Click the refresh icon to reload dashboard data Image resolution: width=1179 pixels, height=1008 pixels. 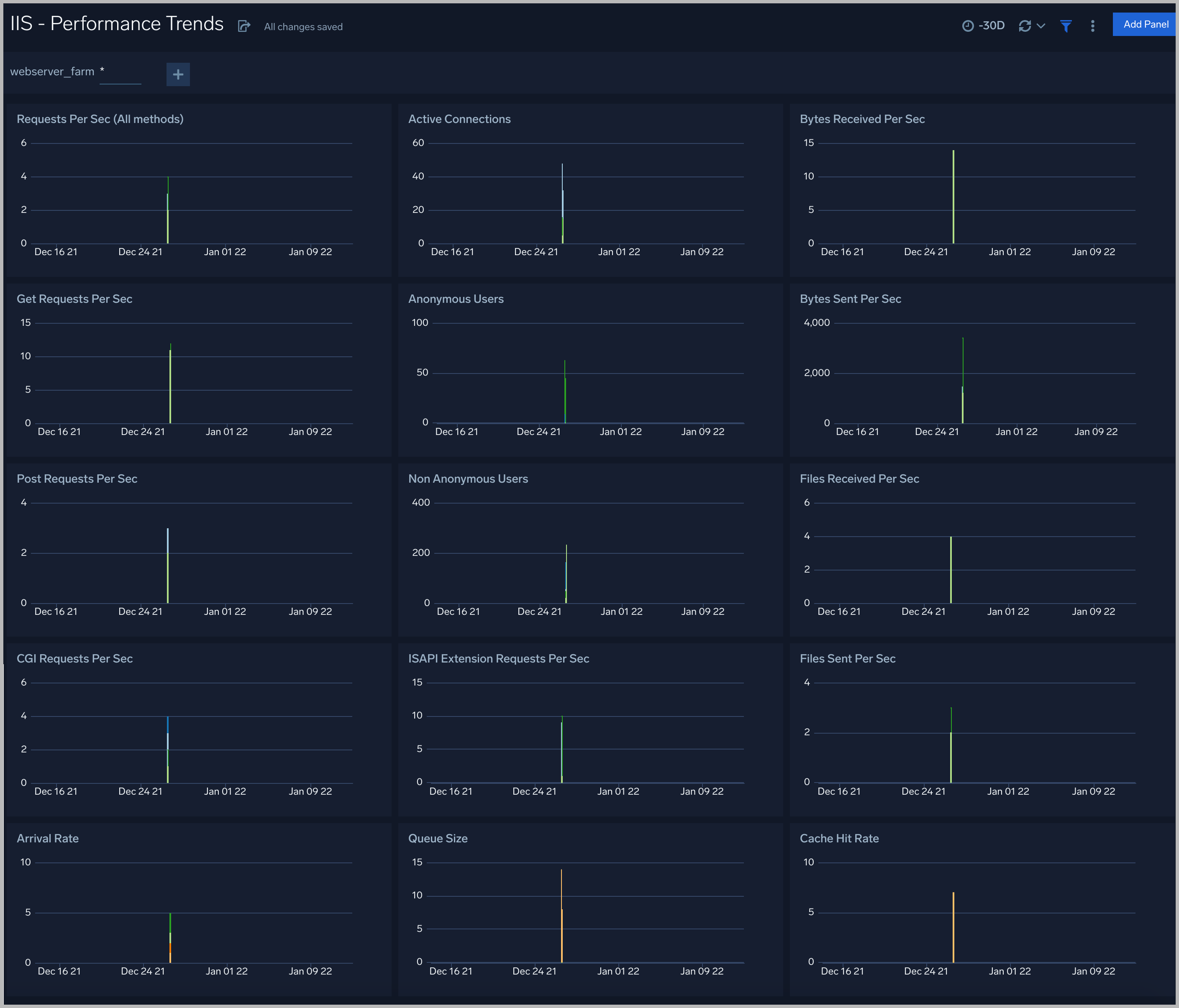(x=1025, y=26)
